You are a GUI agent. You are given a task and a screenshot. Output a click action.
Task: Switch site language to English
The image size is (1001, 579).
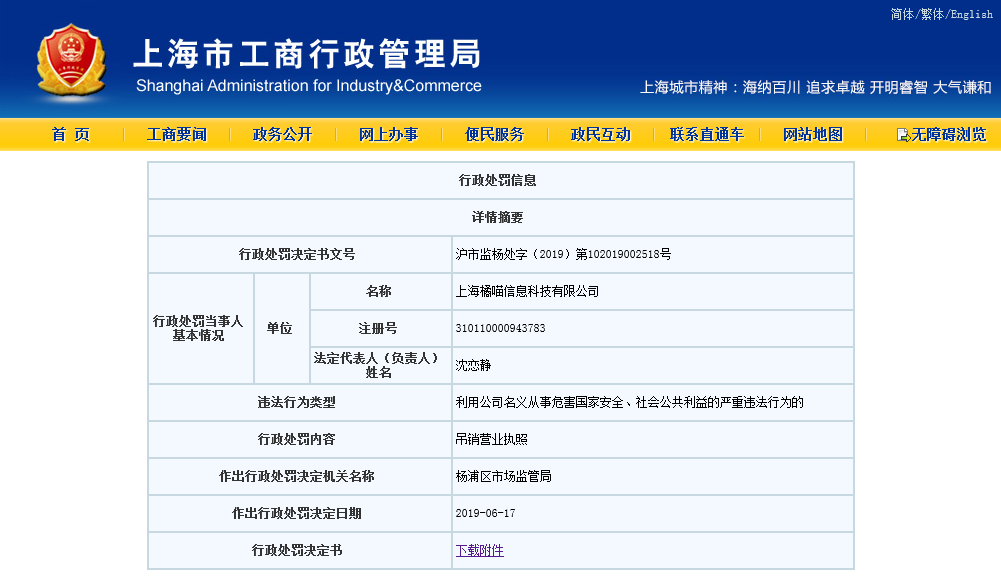(972, 14)
